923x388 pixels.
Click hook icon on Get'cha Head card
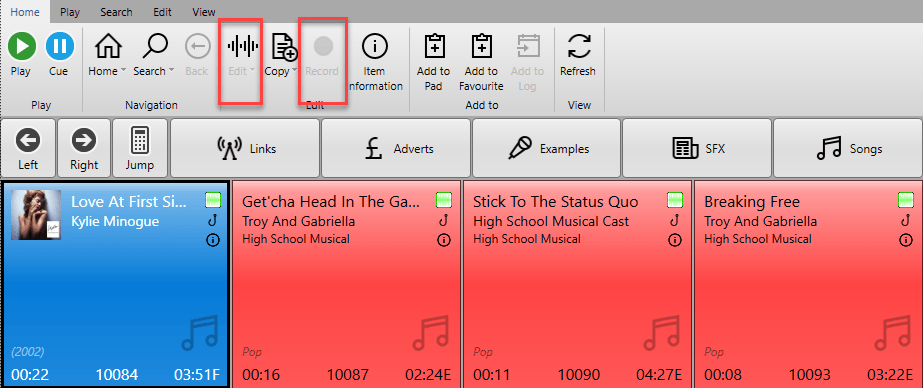[444, 221]
